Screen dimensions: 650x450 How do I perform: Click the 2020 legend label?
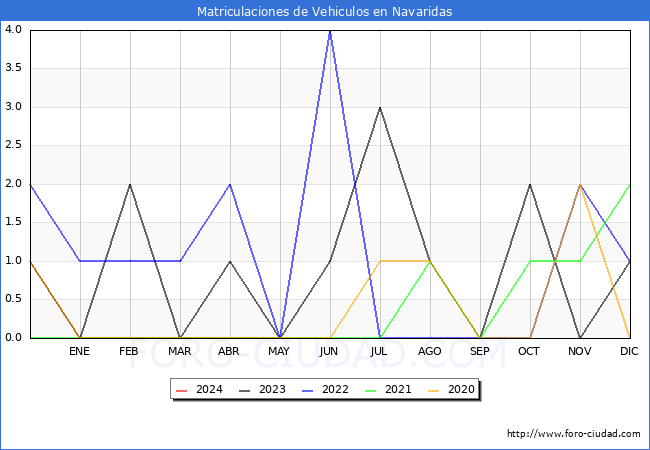coord(461,390)
